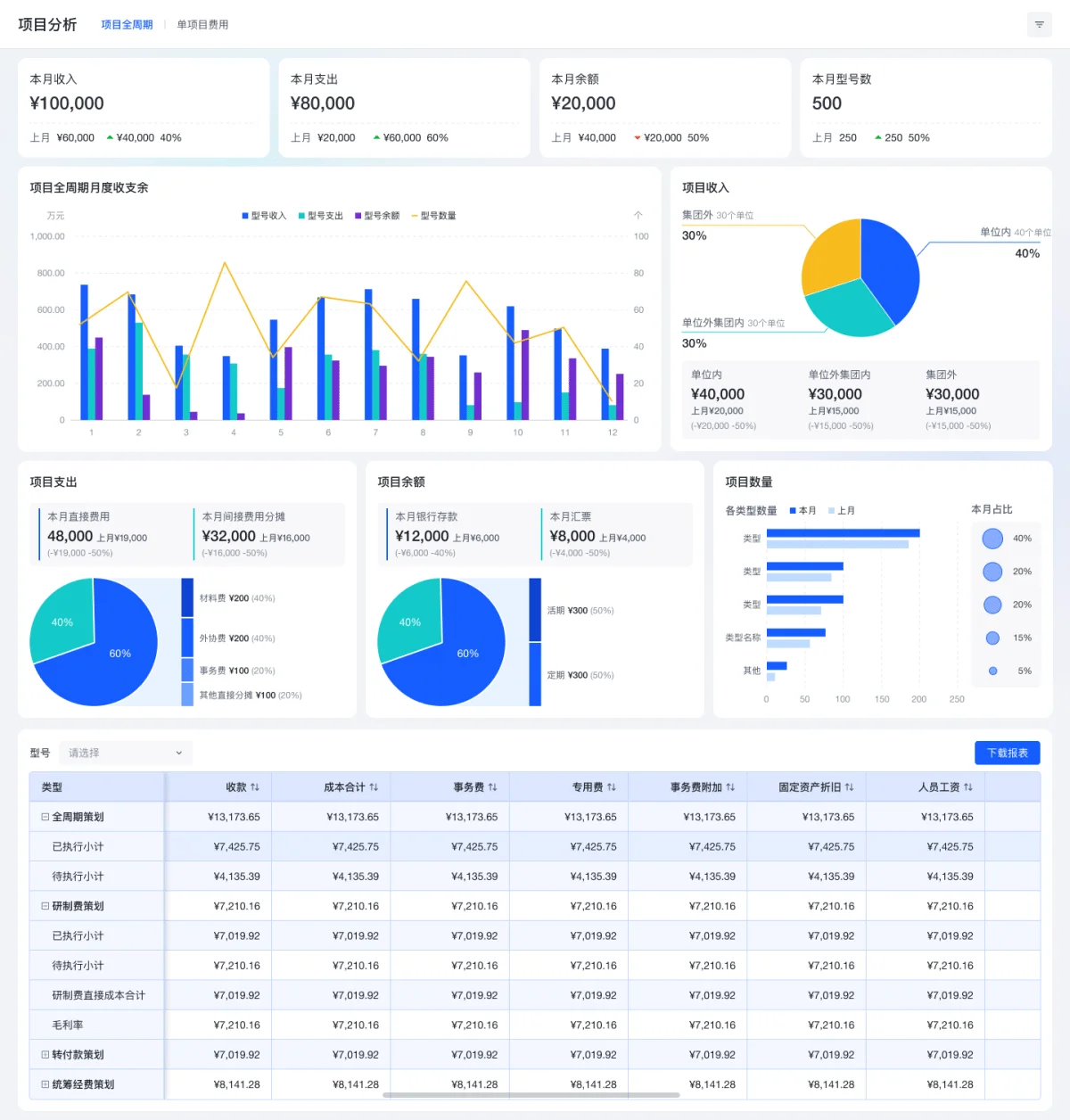Image resolution: width=1070 pixels, height=1120 pixels.
Task: Hide the 型号数量 line series legend
Action: tap(433, 216)
